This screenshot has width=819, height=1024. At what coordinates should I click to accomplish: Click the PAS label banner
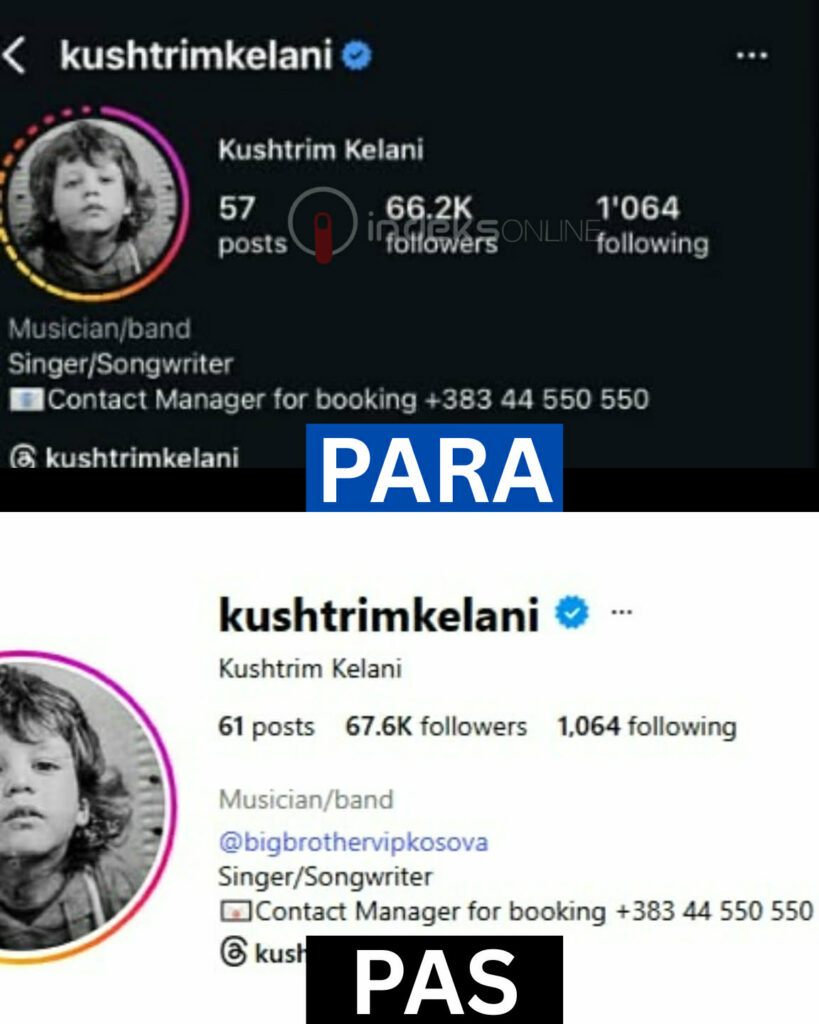[434, 980]
